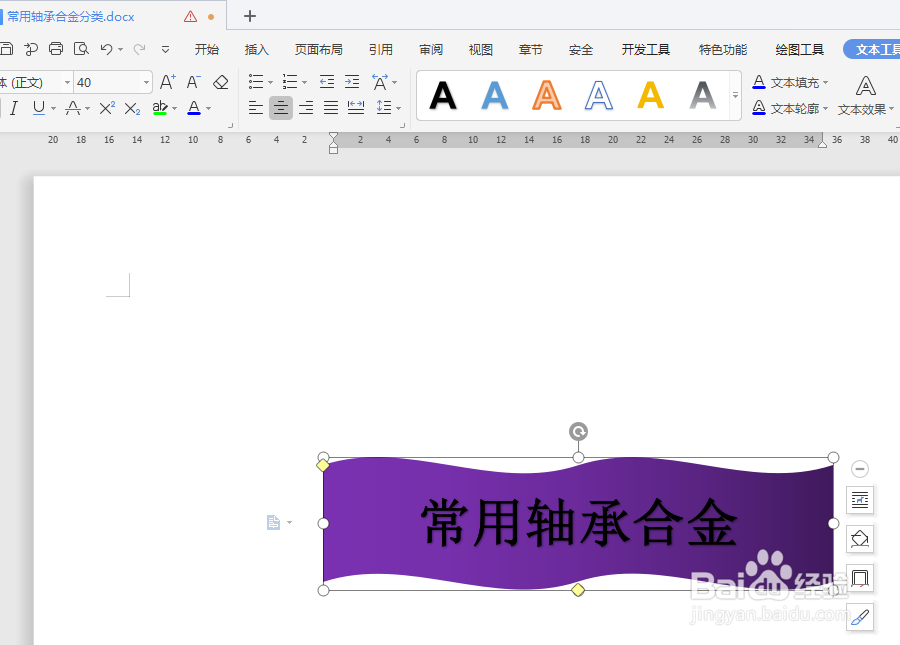
Task: Insert numbered list
Action: tap(290, 82)
